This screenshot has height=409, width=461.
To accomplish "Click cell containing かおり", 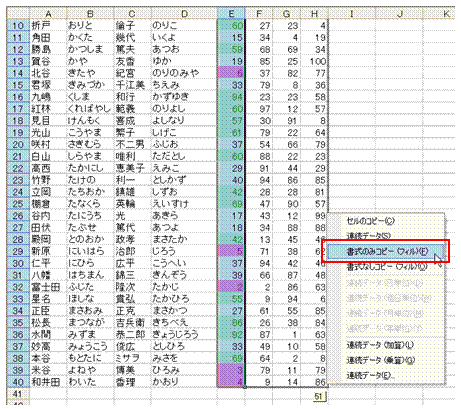I will tap(184, 382).
